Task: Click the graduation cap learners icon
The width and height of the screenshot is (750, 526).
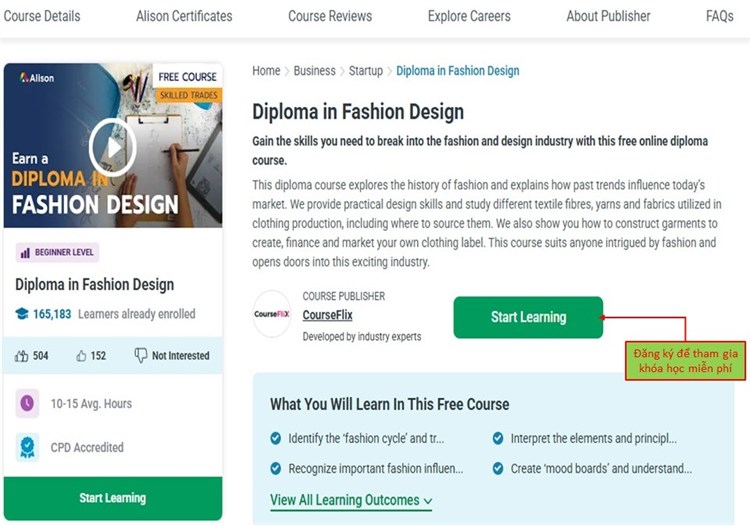Action: coord(22,314)
